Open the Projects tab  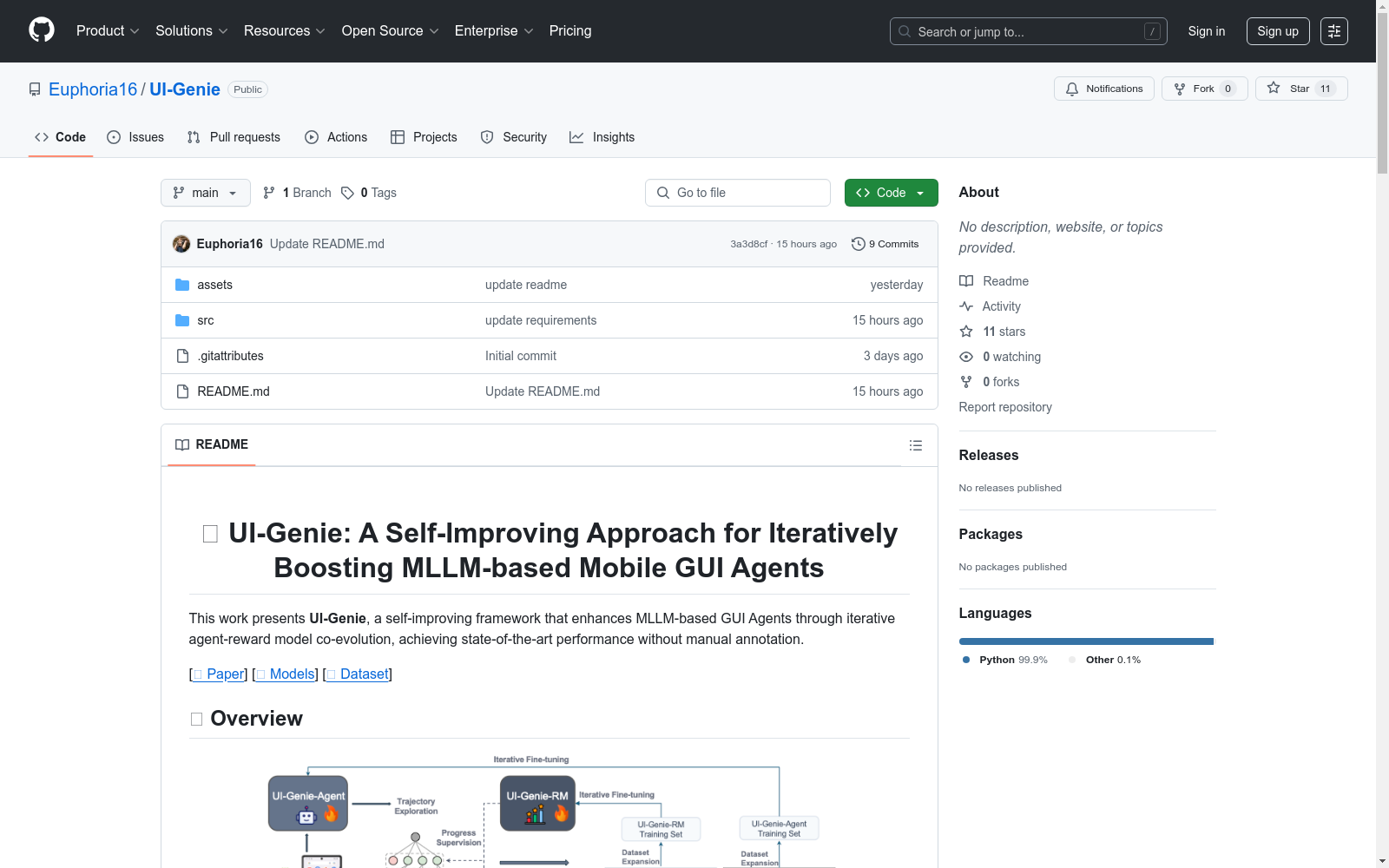tap(424, 137)
